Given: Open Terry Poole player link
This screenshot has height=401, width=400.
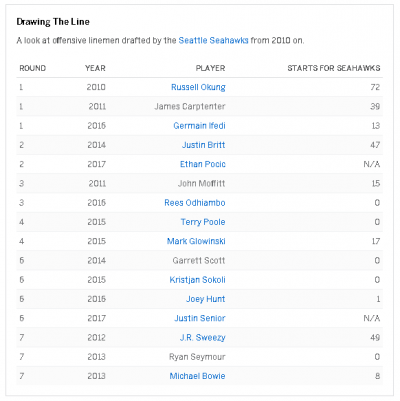Looking at the screenshot, I should 203,222.
